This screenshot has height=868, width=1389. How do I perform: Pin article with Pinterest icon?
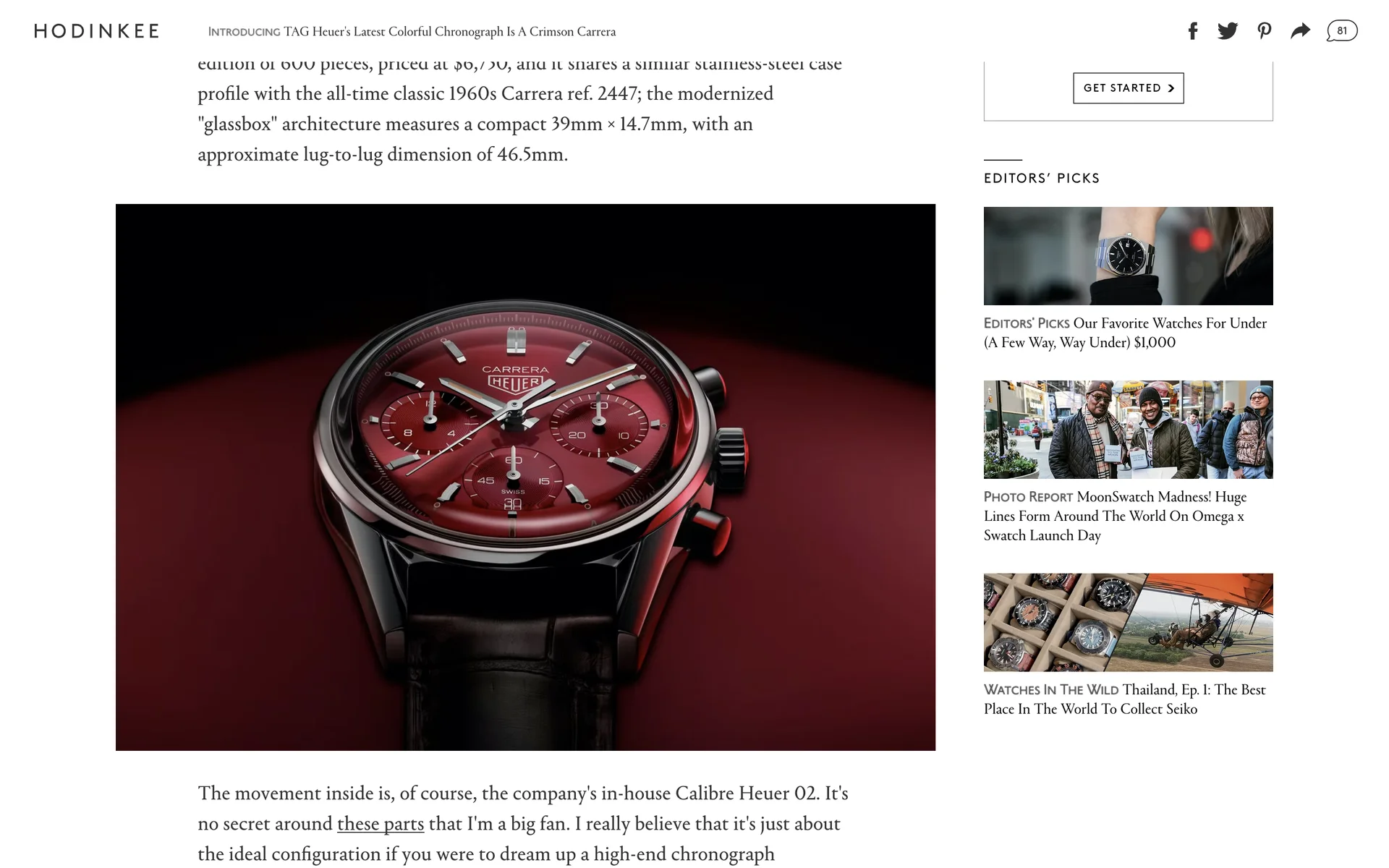click(1264, 31)
